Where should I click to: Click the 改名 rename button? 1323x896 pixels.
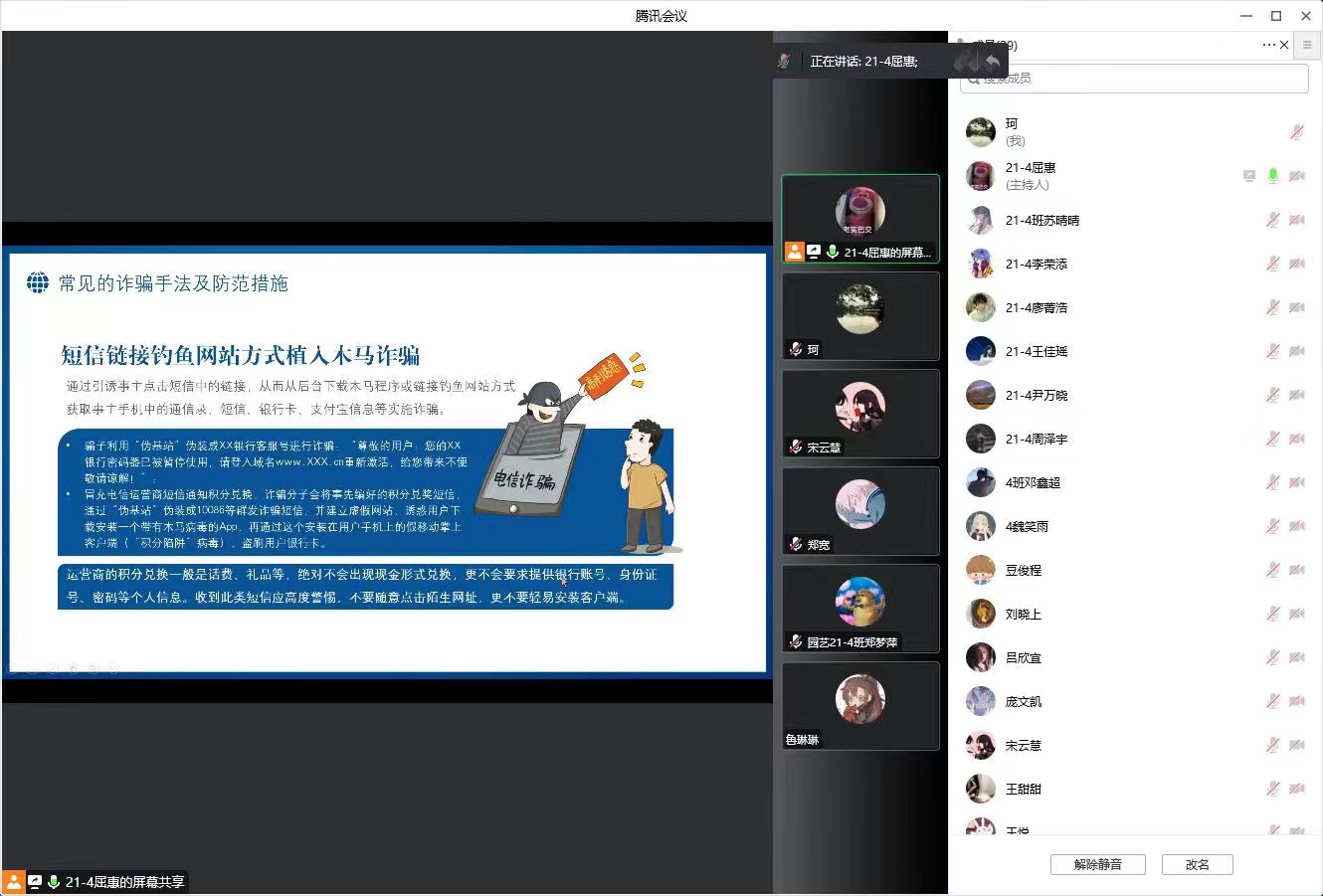click(x=1198, y=864)
